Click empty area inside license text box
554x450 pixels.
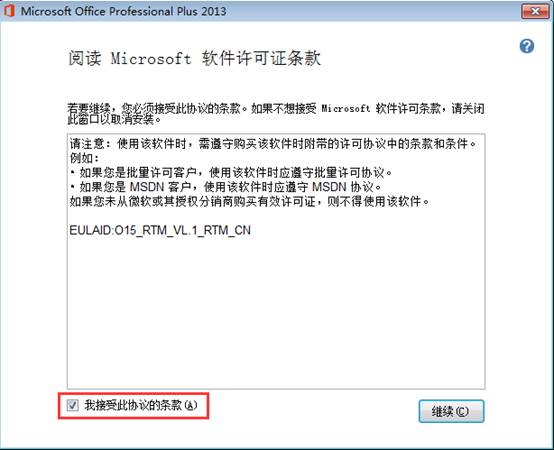click(x=276, y=311)
